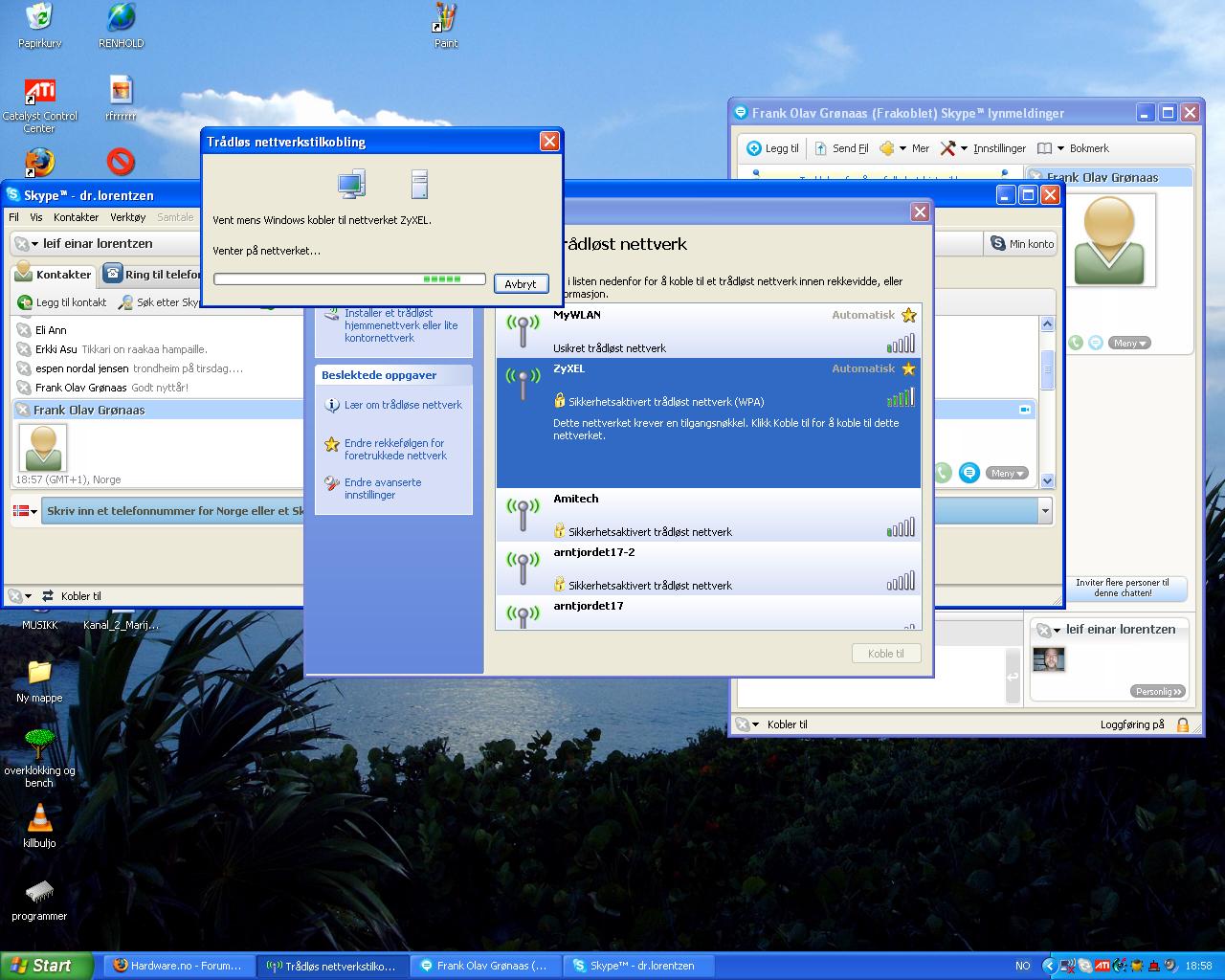Click the Min konto button

1021,244
